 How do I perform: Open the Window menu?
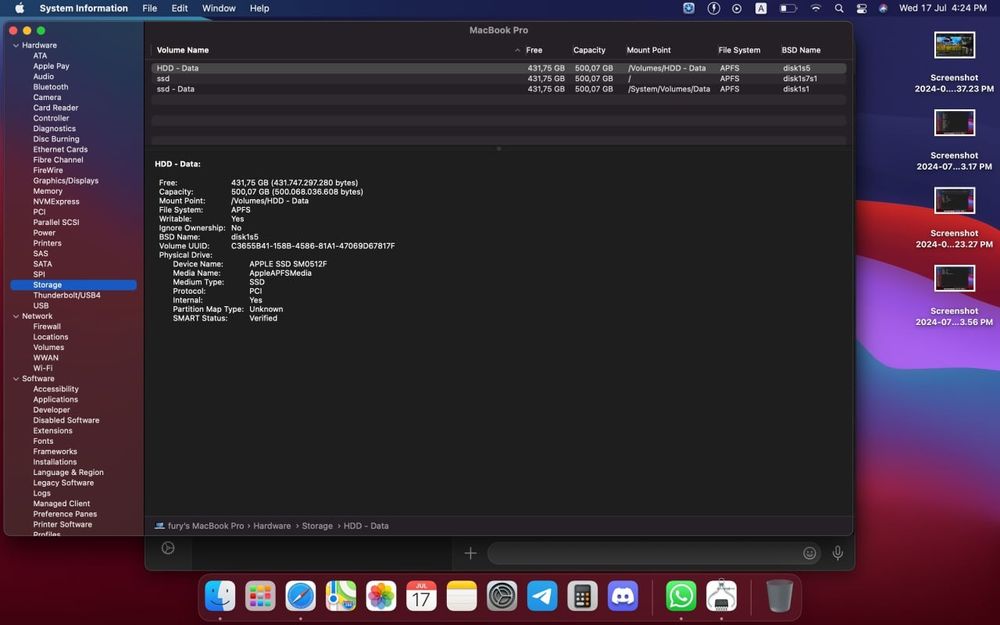pos(219,8)
